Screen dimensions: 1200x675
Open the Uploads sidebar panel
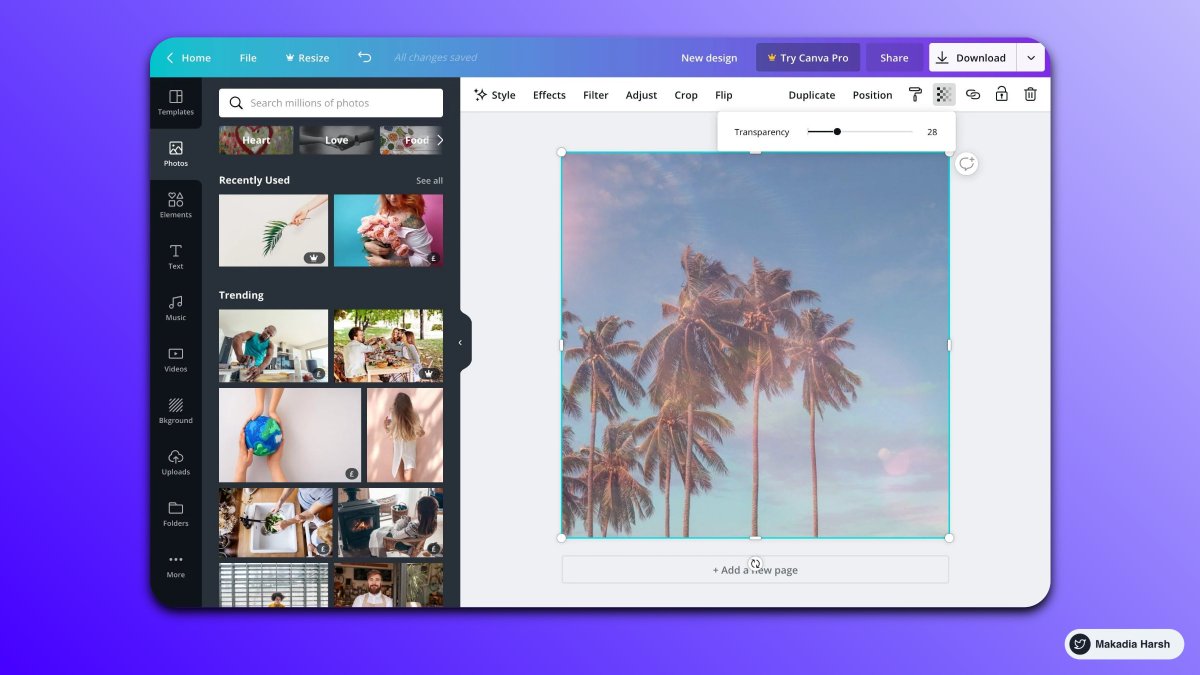click(176, 462)
